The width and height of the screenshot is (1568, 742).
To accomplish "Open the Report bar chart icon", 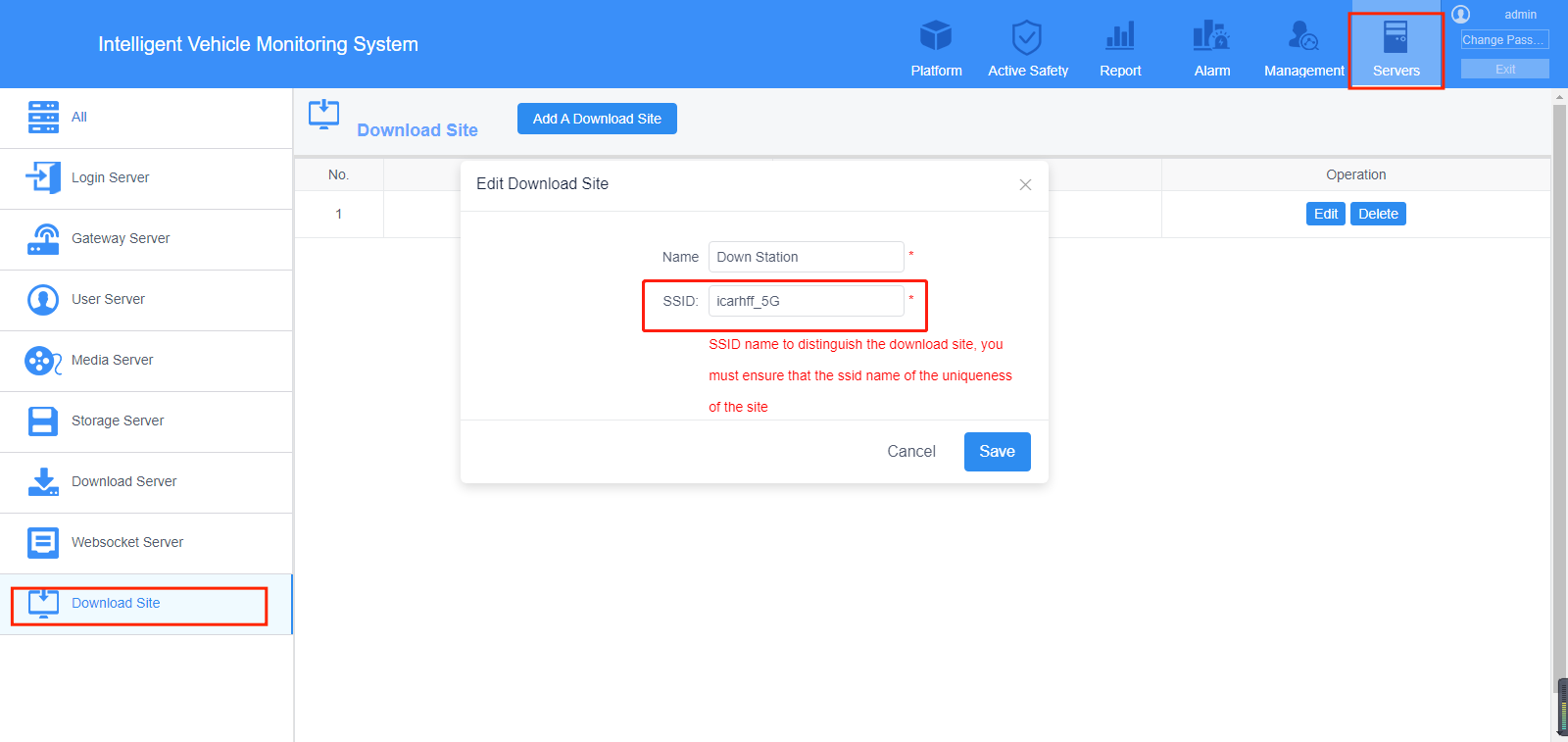I will [x=1120, y=36].
